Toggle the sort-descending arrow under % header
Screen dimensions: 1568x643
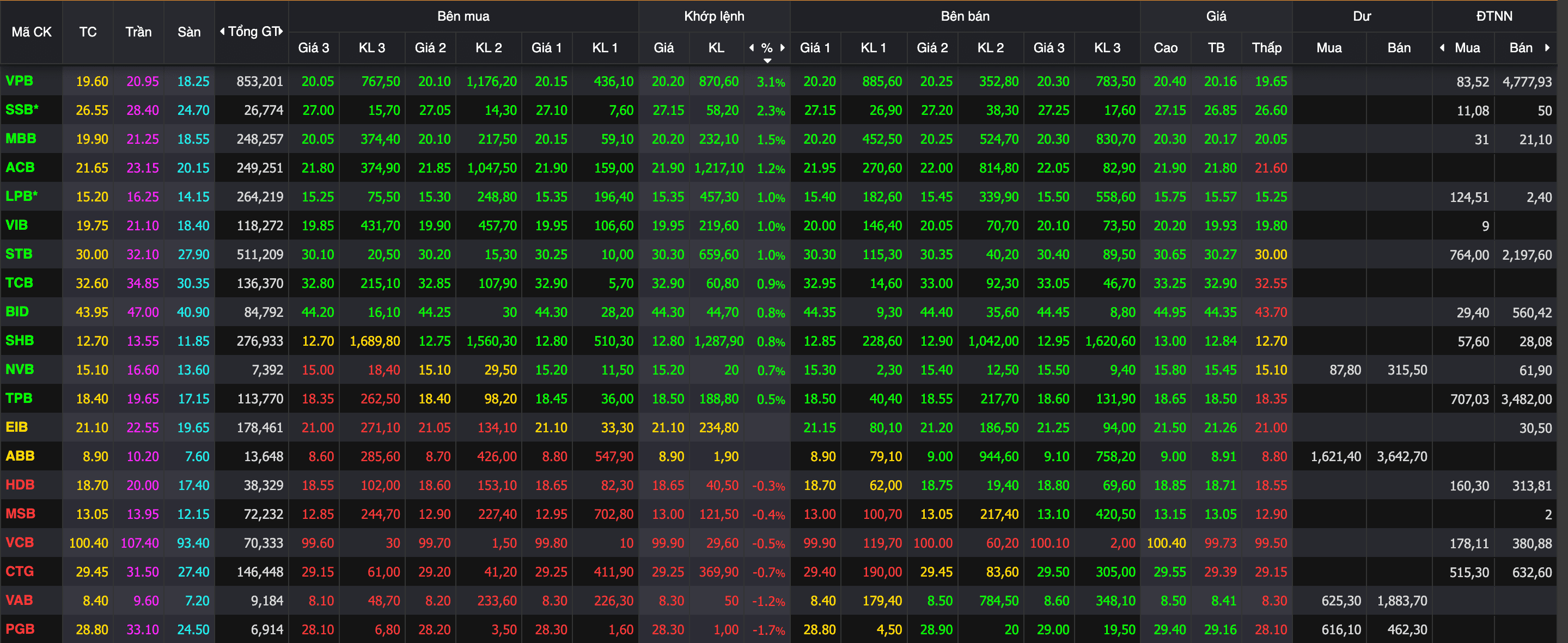pos(767,60)
